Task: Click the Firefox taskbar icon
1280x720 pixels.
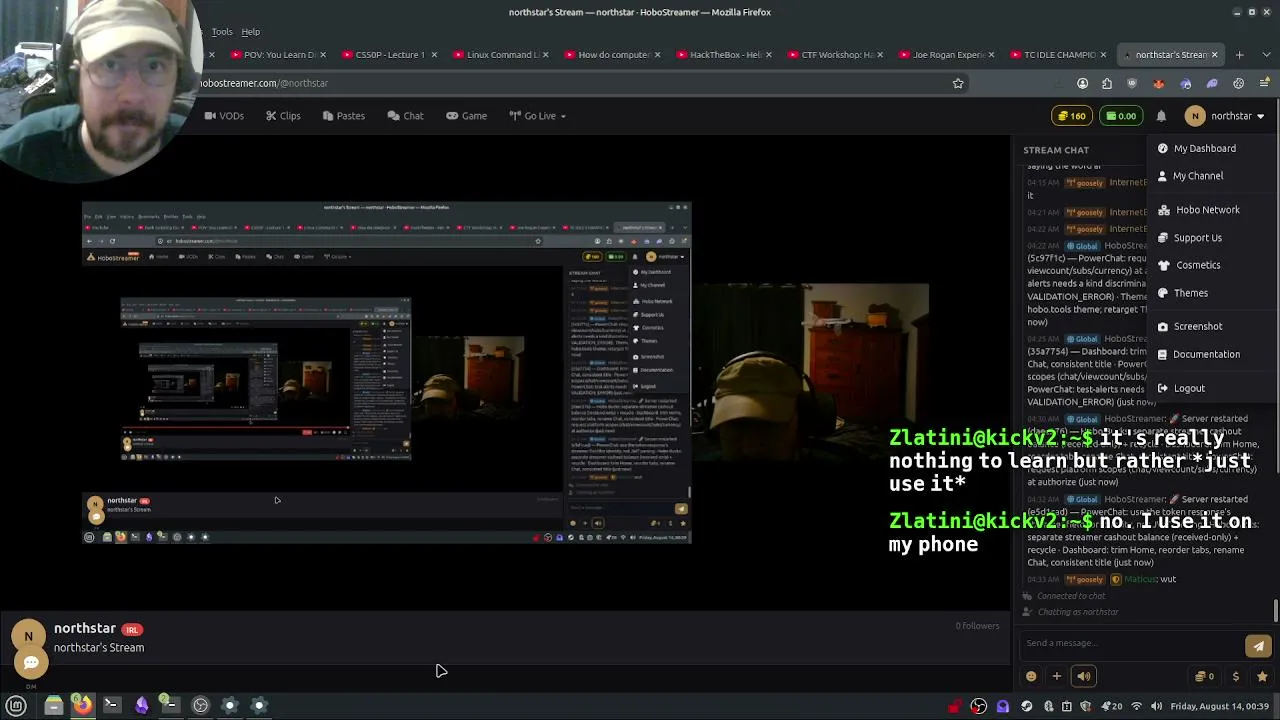Action: point(82,706)
